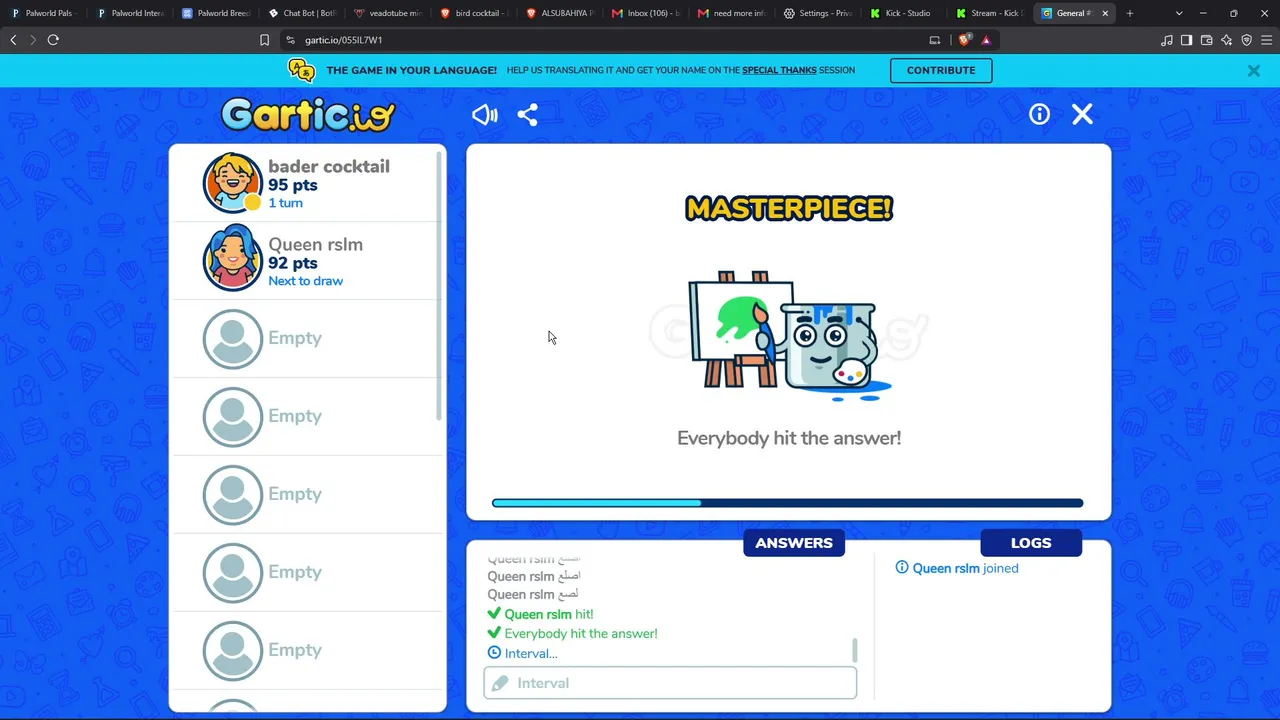Click player name bader cocktail
Viewport: 1280px width, 720px height.
point(329,167)
